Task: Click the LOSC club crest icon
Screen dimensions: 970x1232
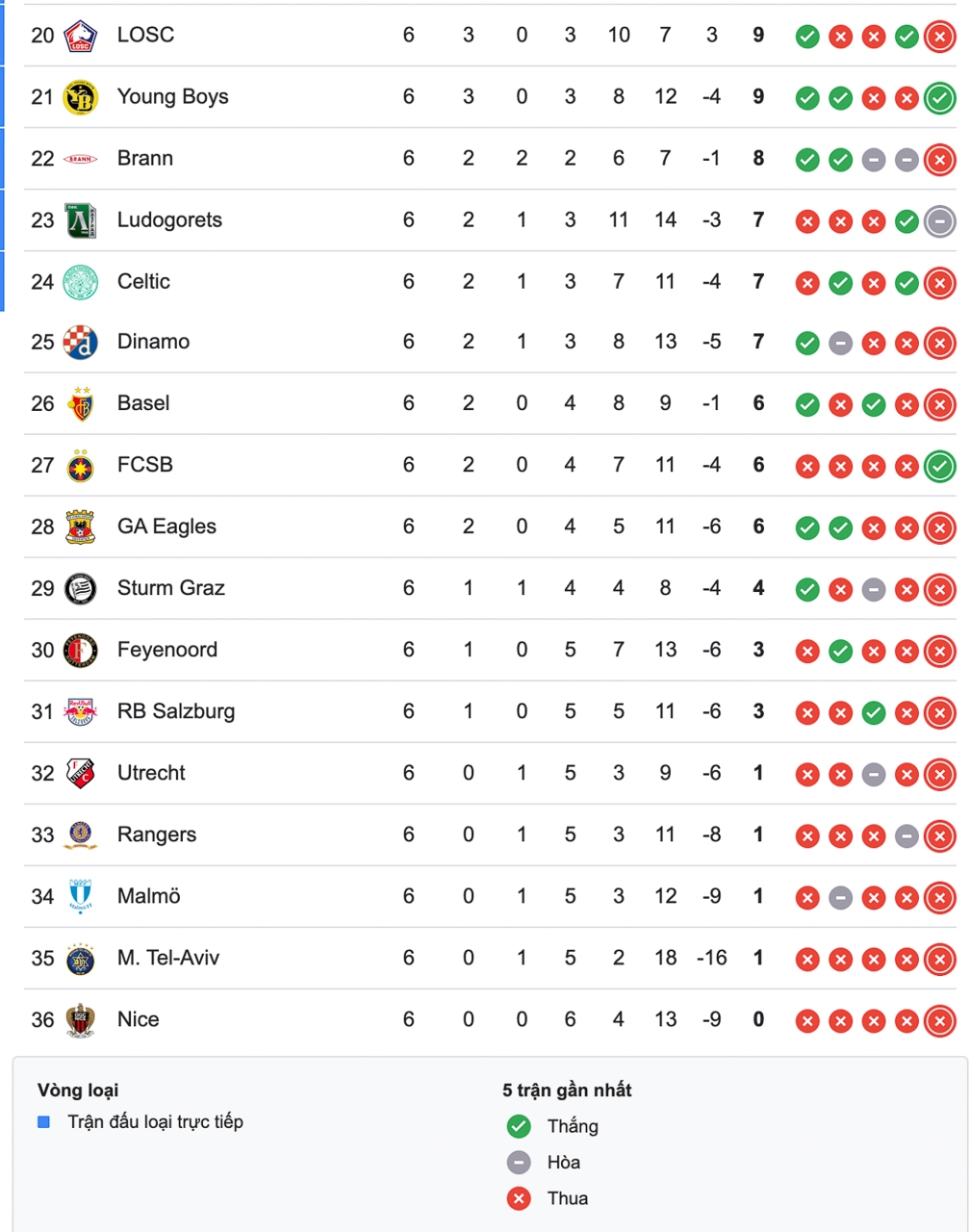Action: (x=81, y=37)
